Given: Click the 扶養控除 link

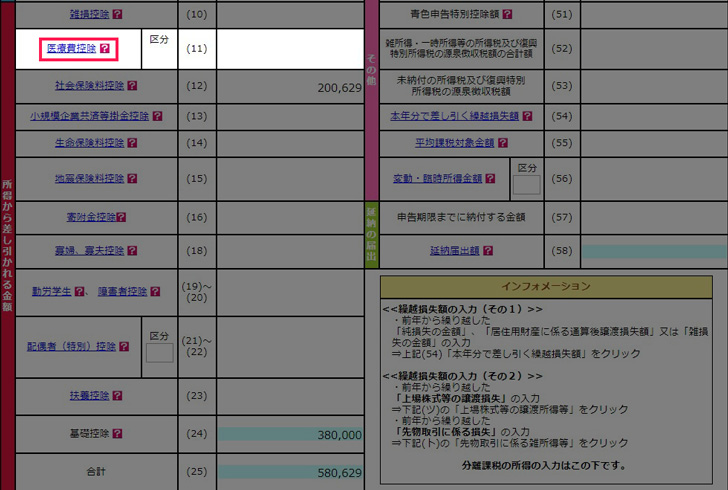Looking at the screenshot, I should point(90,395).
